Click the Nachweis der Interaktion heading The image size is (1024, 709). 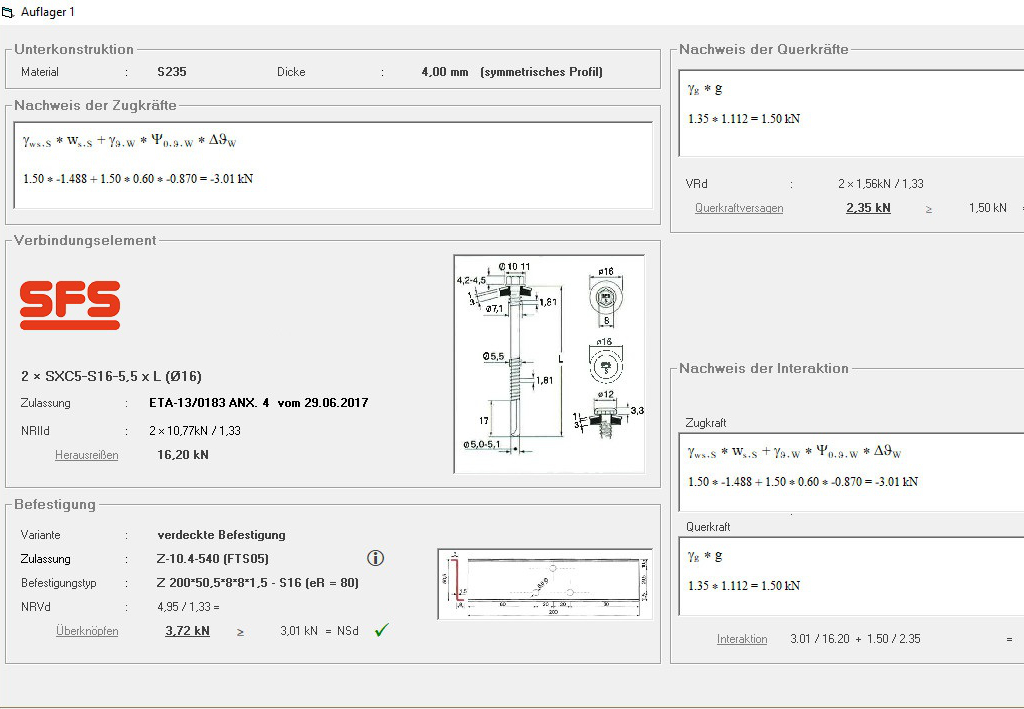tap(764, 368)
